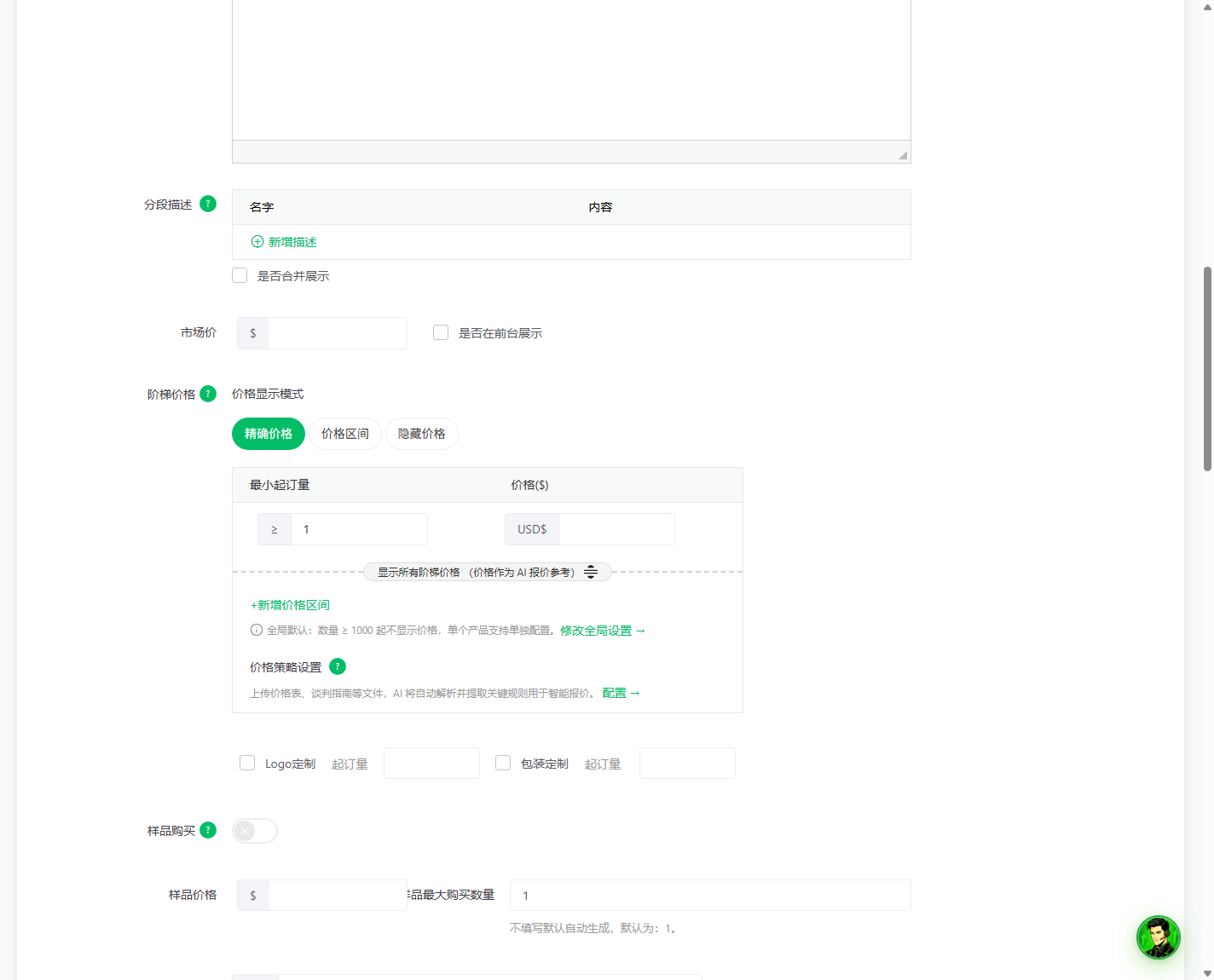
Task: Select the 精确价格 display mode
Action: pos(269,434)
